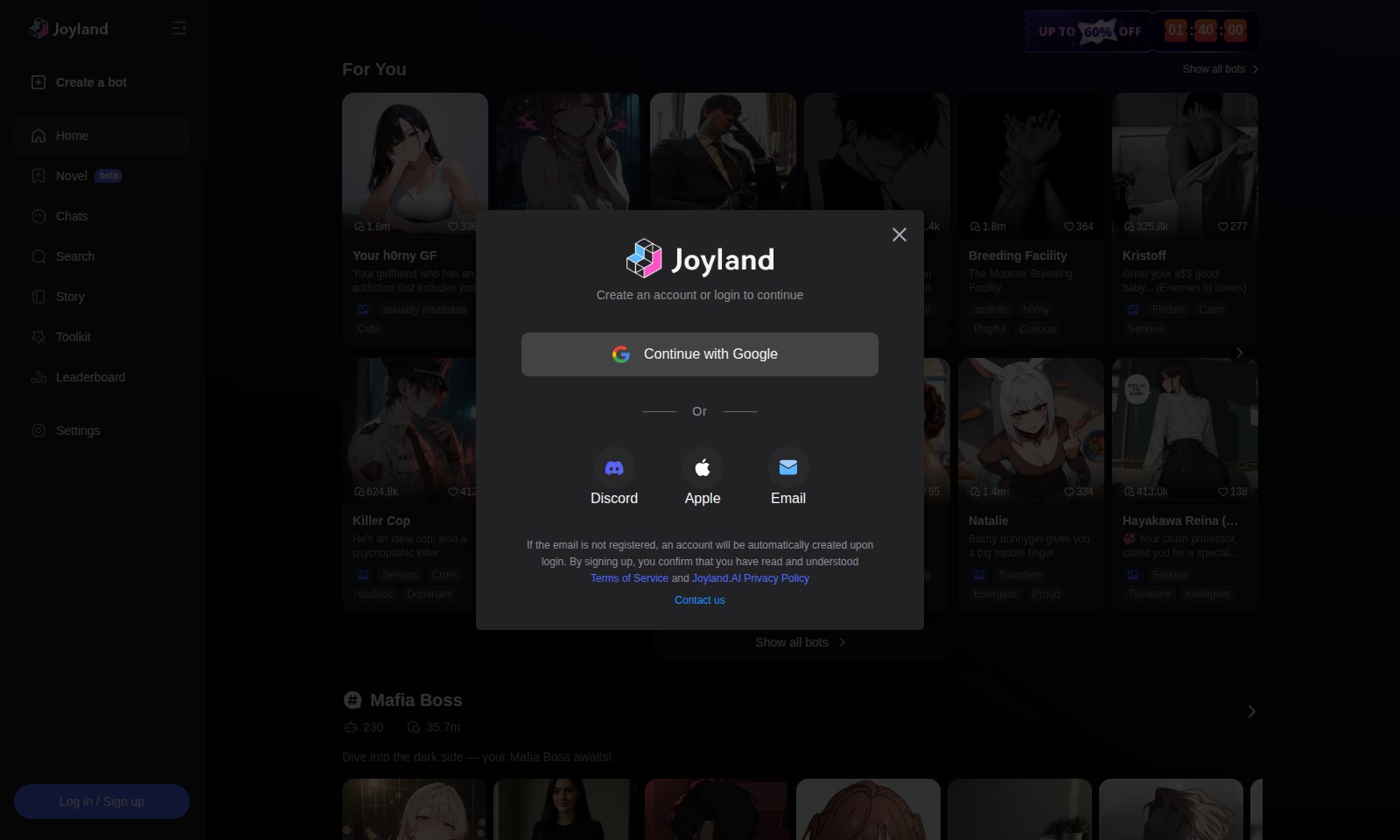This screenshot has width=1400, height=840.
Task: Click the Mafia Boss heading
Action: 416,700
